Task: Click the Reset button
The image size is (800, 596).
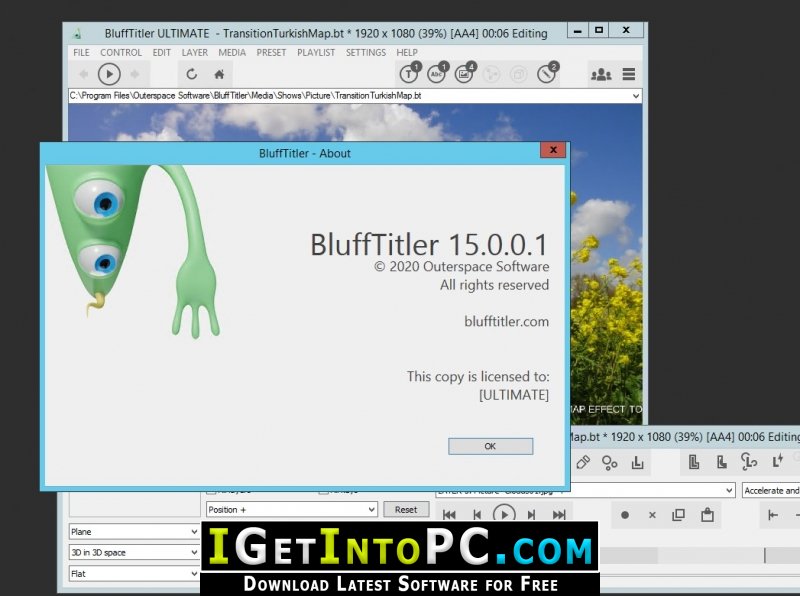Action: coord(406,509)
